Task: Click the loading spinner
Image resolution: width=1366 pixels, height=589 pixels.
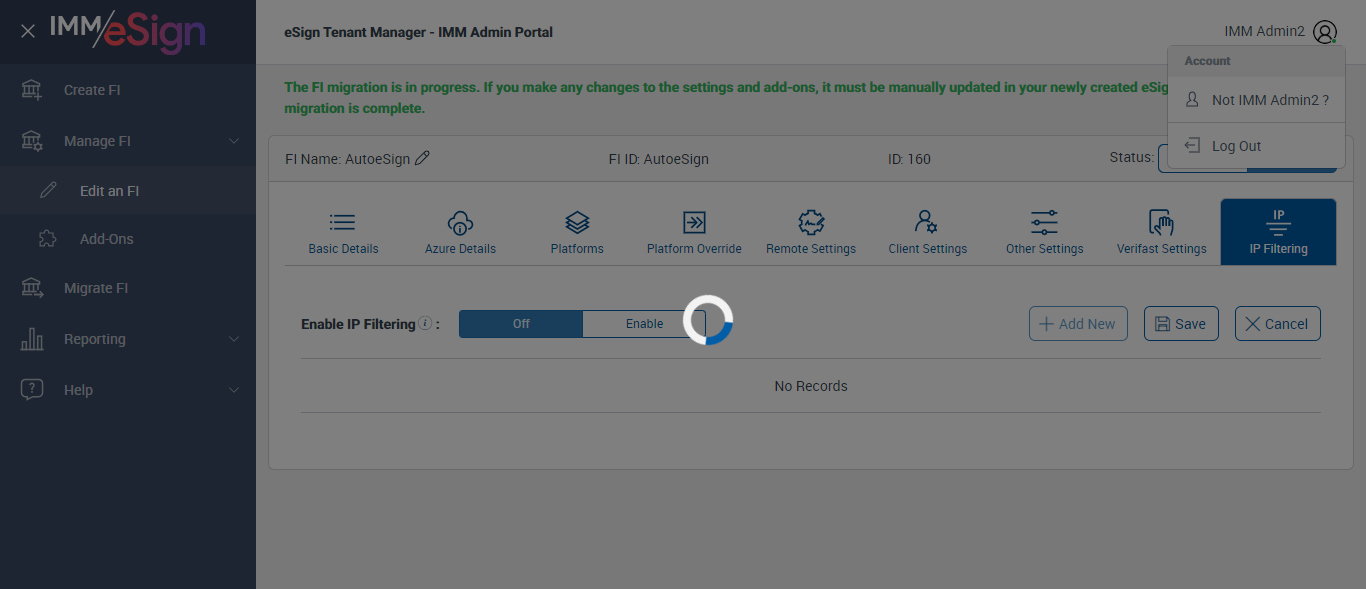Action: [708, 320]
